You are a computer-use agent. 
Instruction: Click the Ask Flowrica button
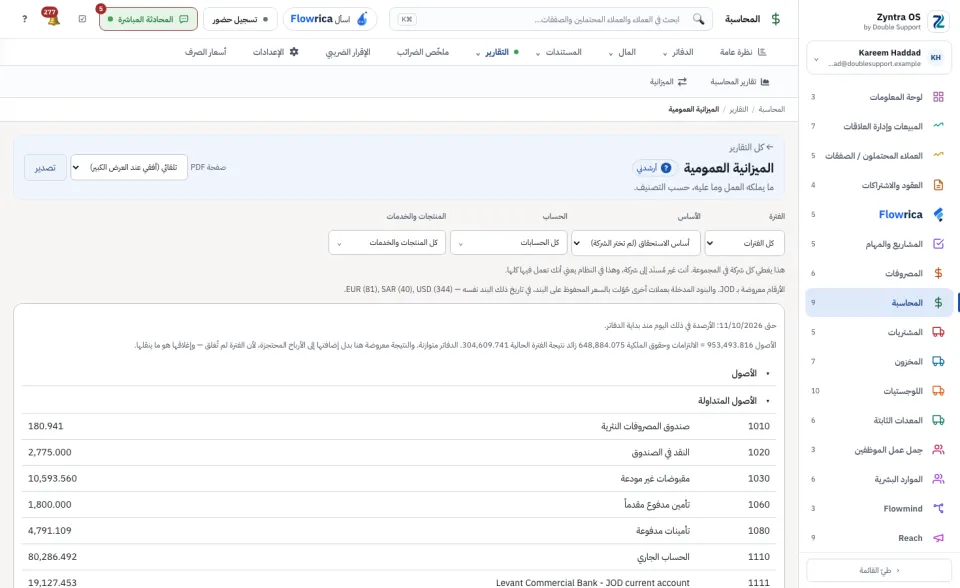click(330, 19)
